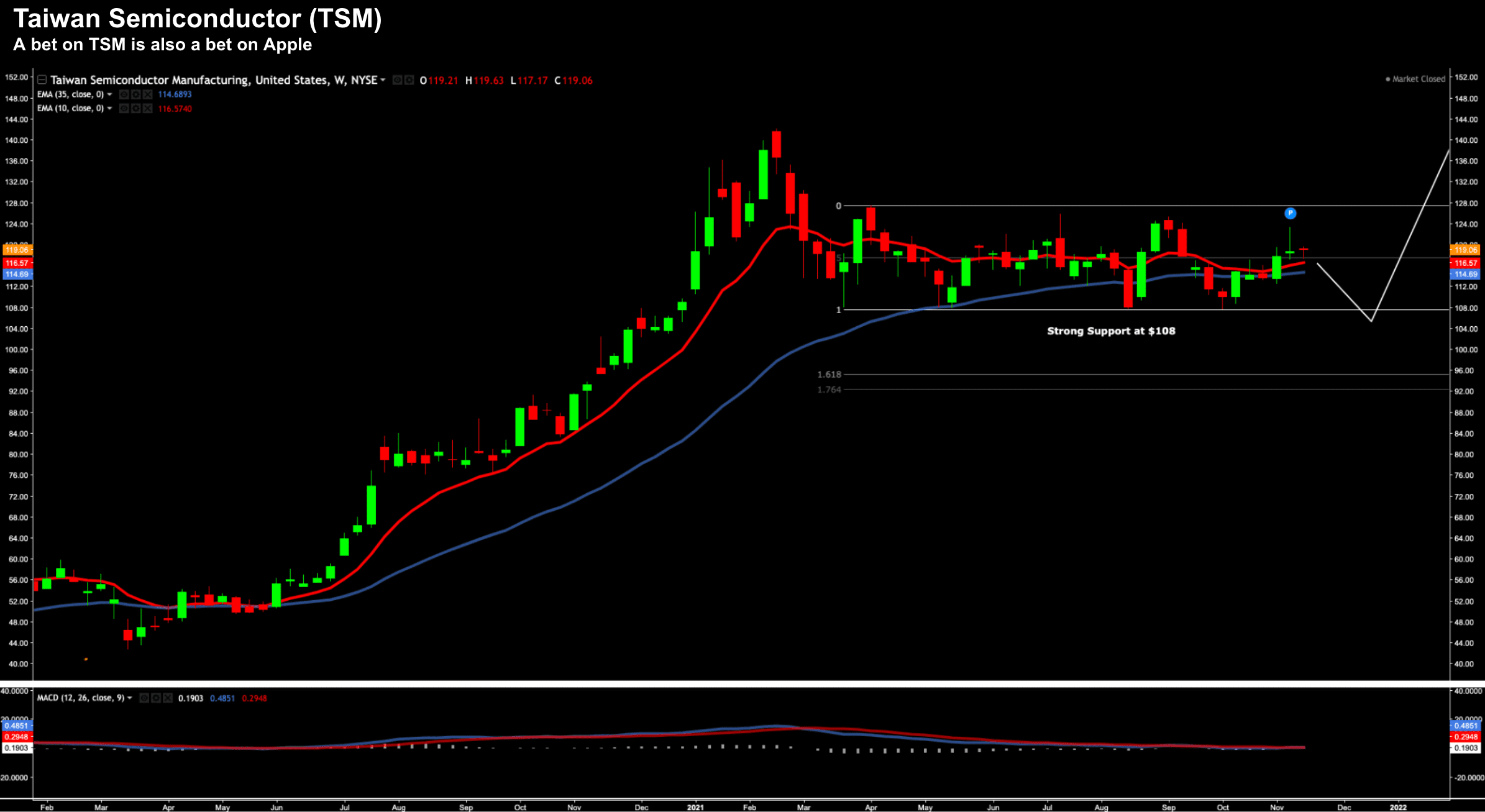Toggle visibility eye for EMA 10
This screenshot has width=1485, height=812.
tap(124, 109)
